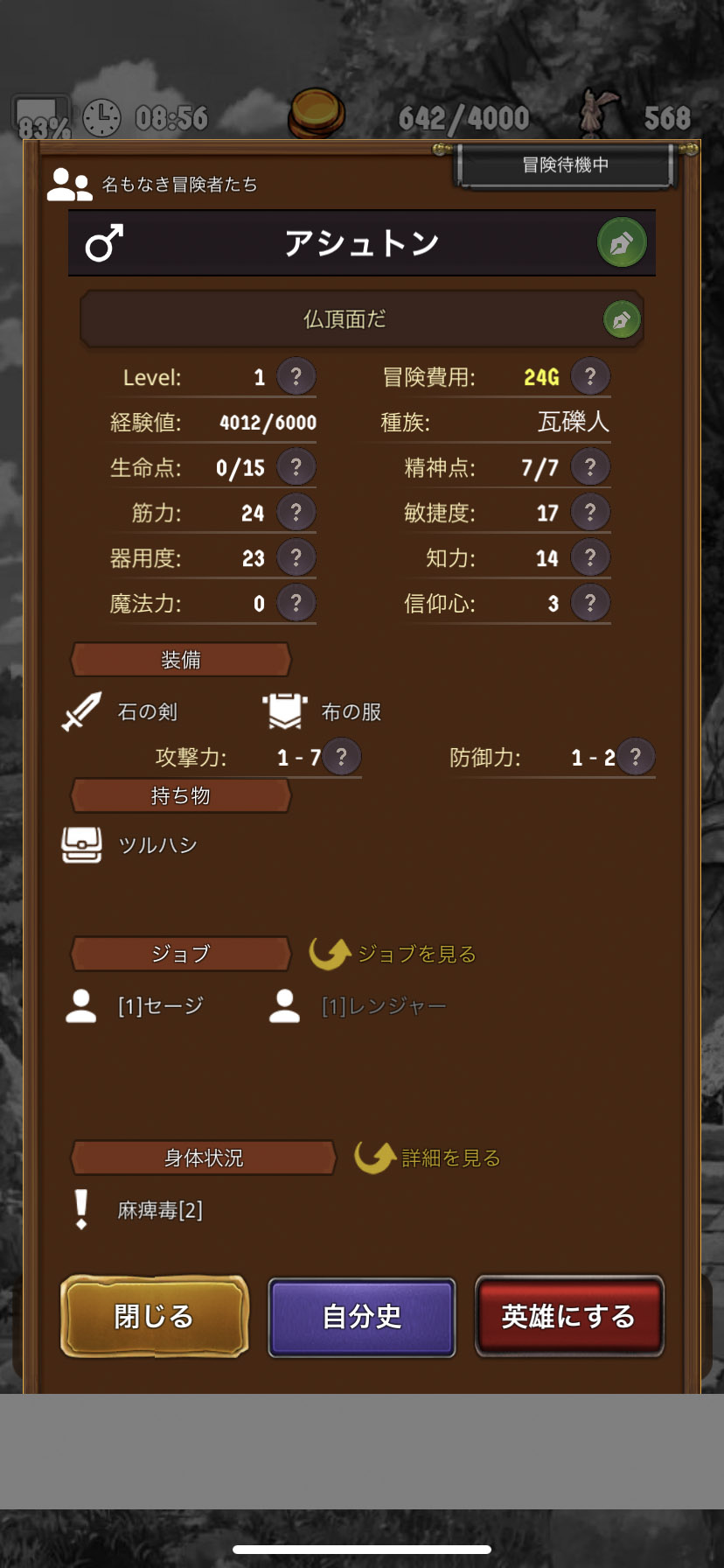
Task: Open ジョブを見る link
Action: click(x=393, y=954)
